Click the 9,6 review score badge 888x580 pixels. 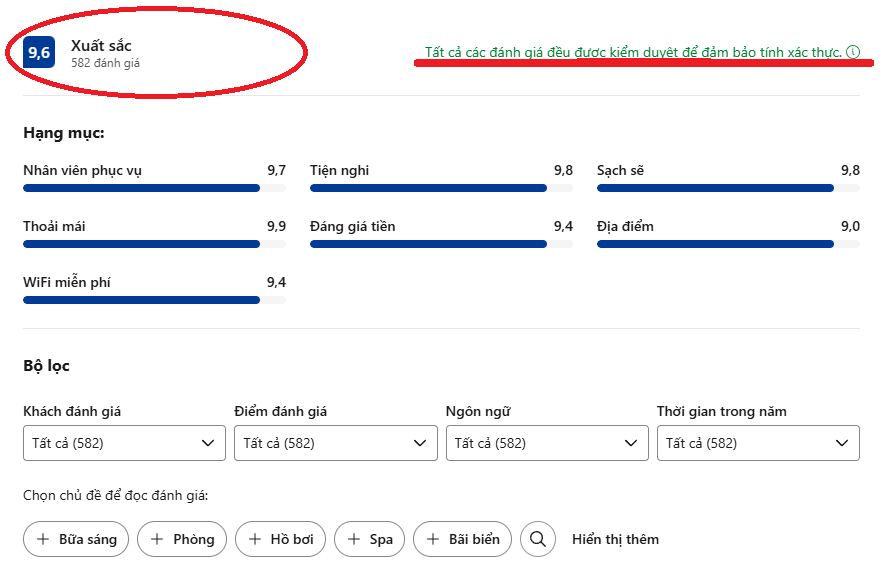coord(39,53)
